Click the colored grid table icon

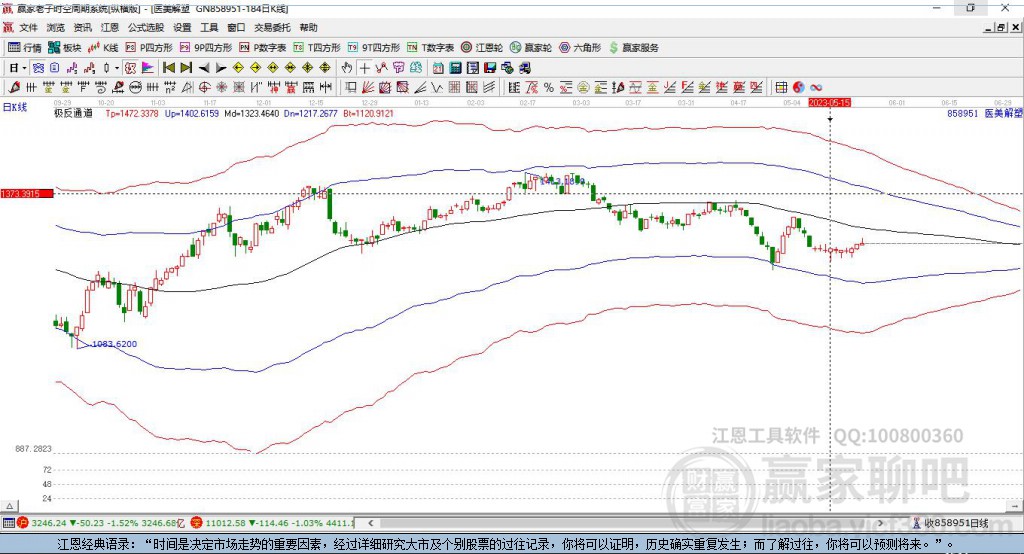782,87
